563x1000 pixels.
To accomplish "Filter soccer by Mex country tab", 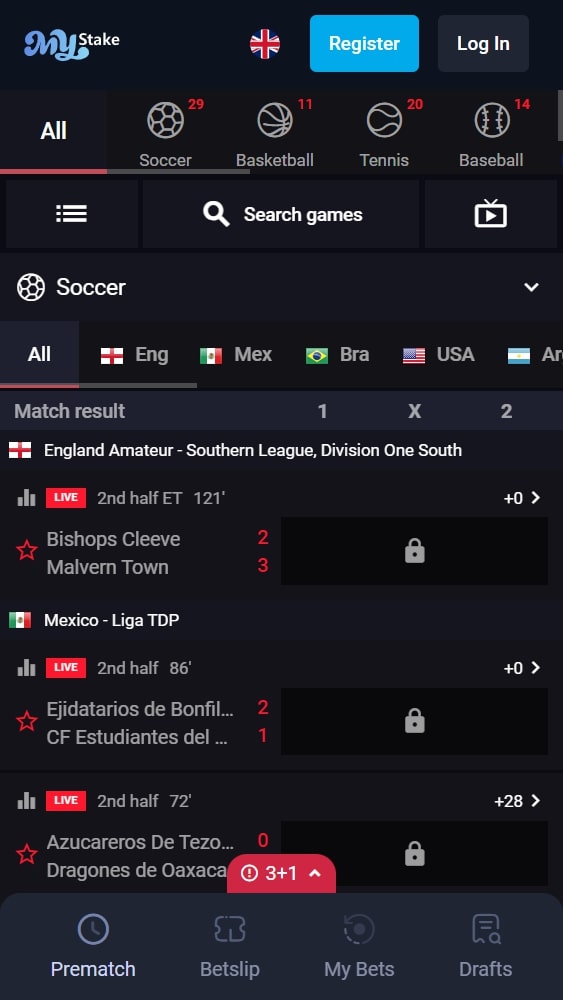I will coord(236,355).
